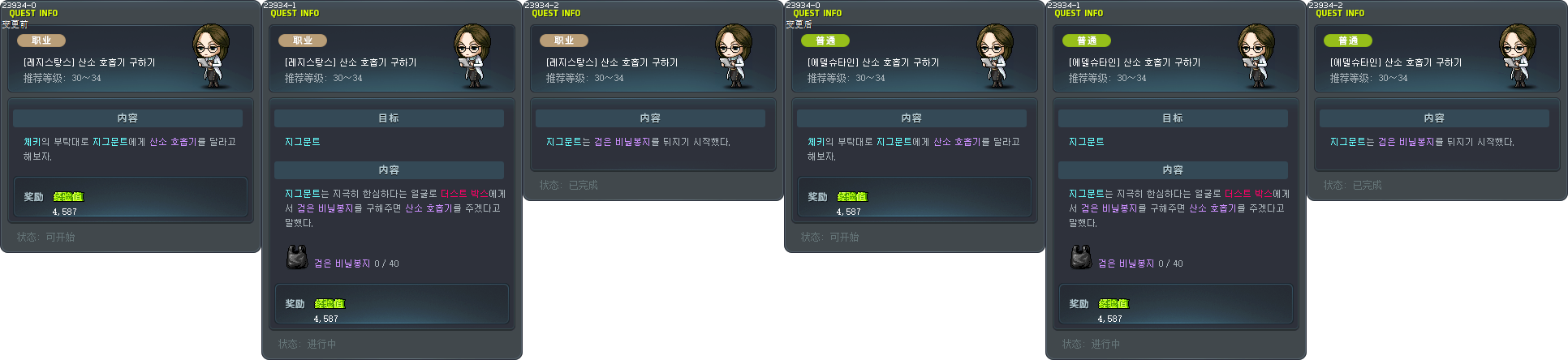The height and width of the screenshot is (360, 1568).
Task: Click the 已完成 status text in the 에델슈타인 quest panel
Action: [1368, 186]
